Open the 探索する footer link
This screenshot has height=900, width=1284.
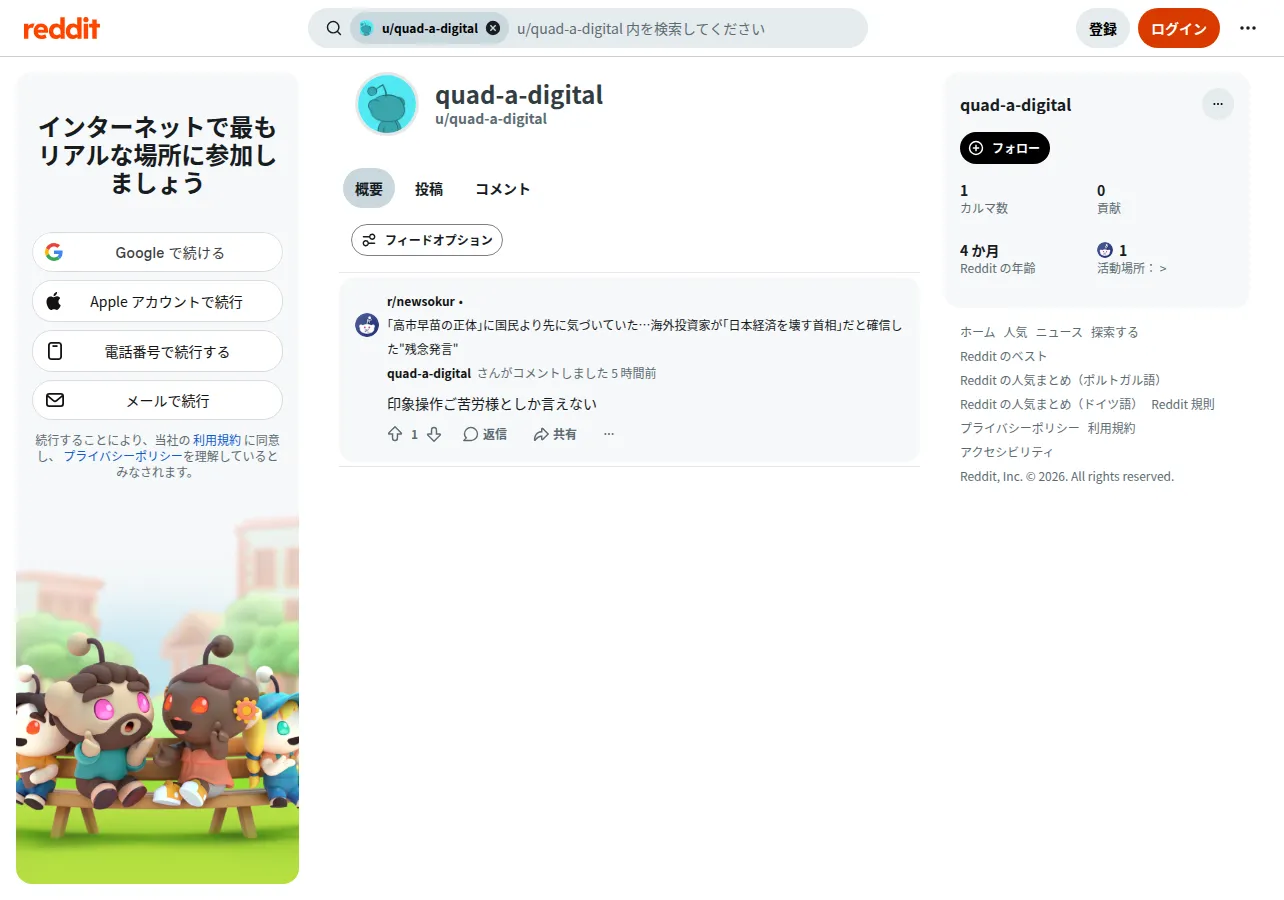pyautogui.click(x=1114, y=332)
